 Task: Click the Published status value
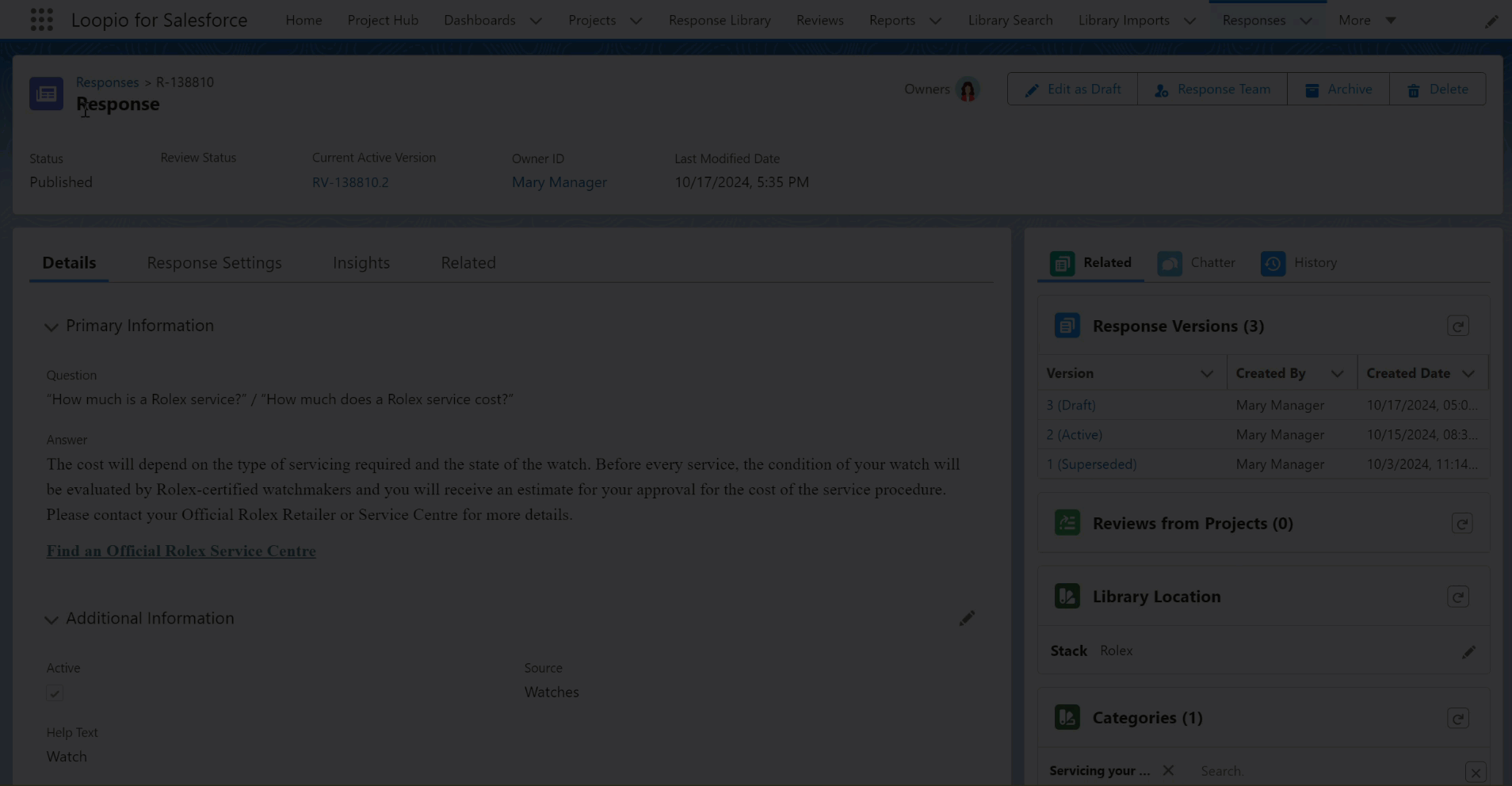click(x=61, y=182)
